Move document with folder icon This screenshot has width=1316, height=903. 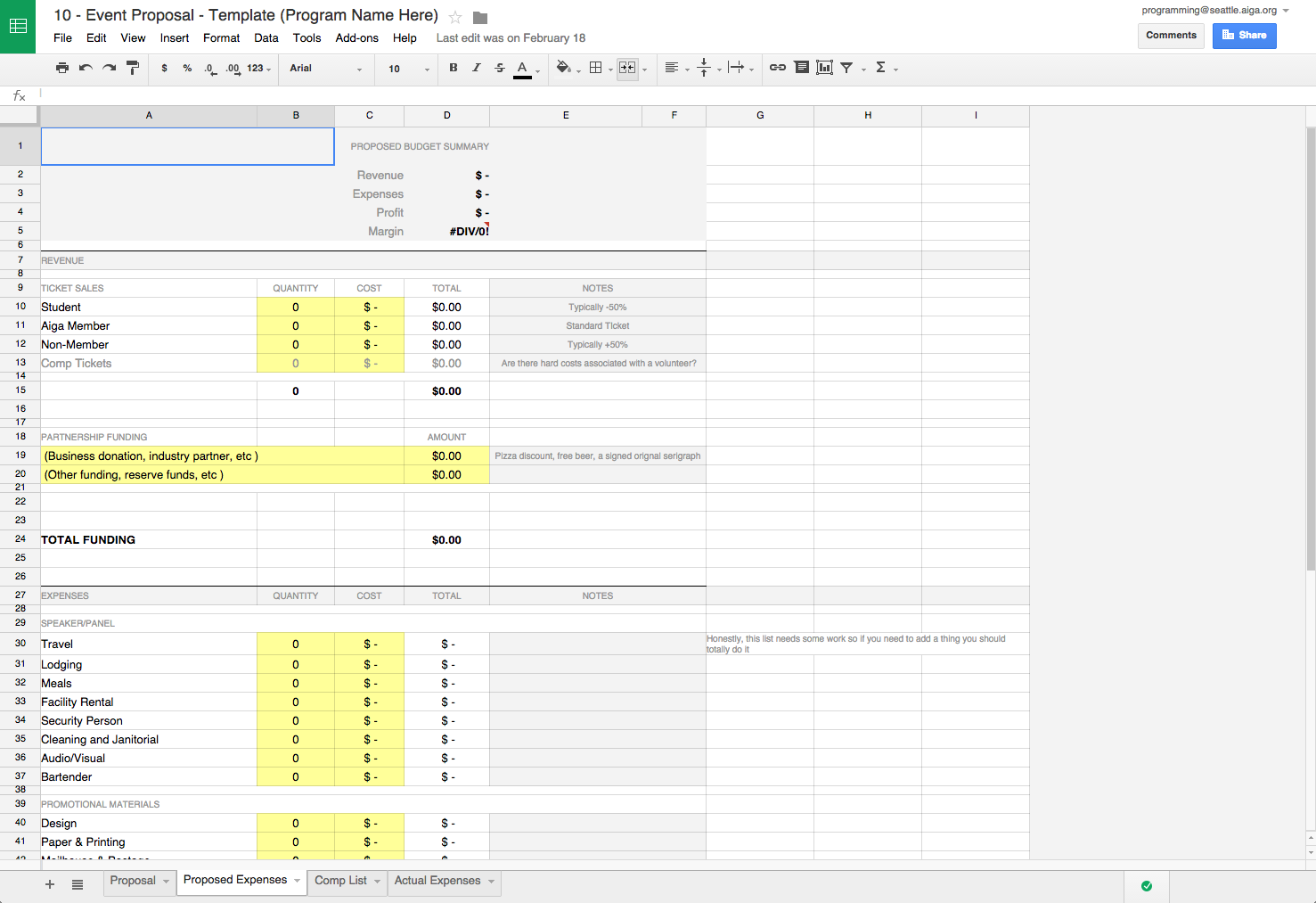tap(480, 18)
